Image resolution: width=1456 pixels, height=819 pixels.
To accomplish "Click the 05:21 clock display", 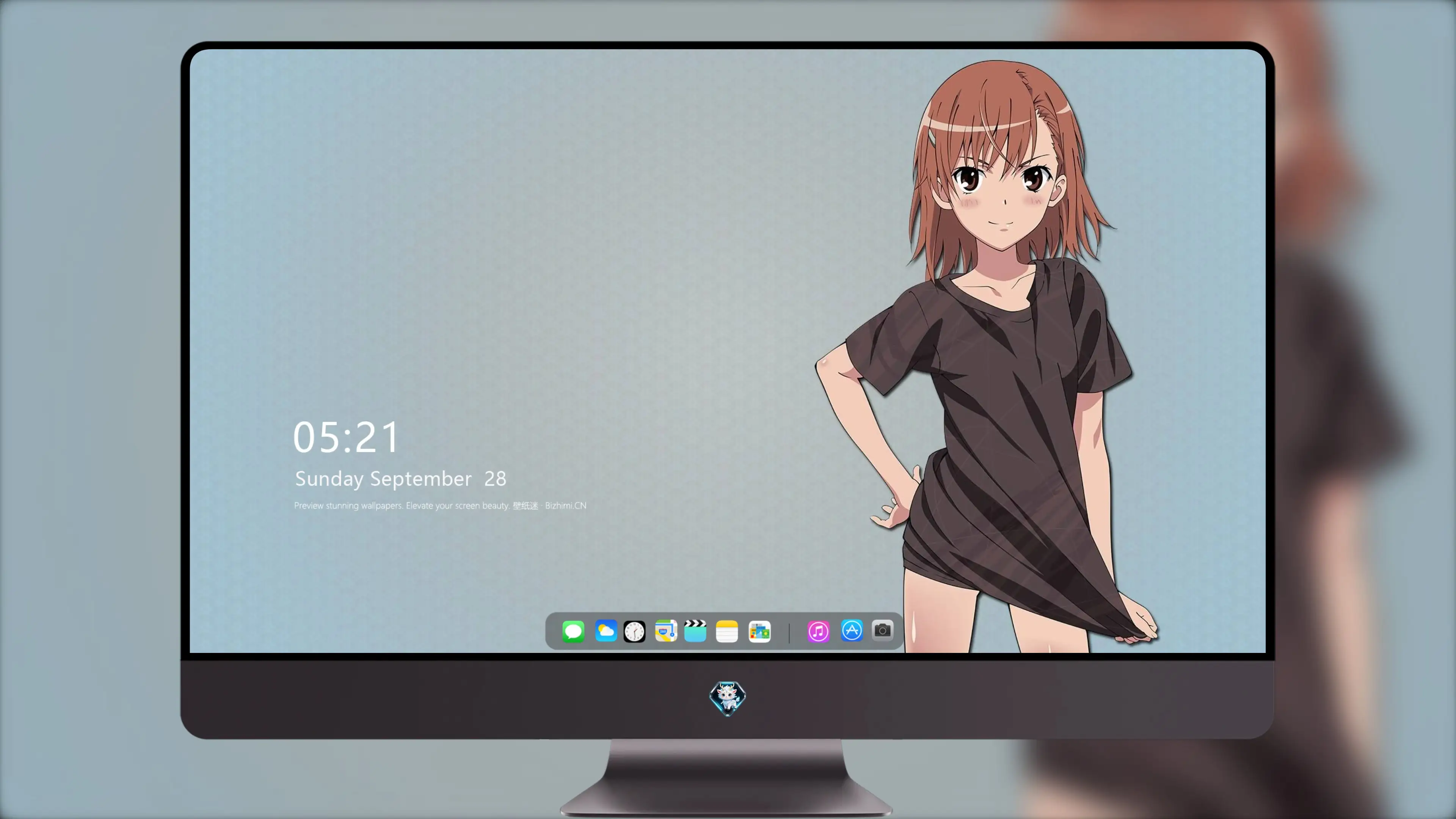I will pyautogui.click(x=346, y=437).
